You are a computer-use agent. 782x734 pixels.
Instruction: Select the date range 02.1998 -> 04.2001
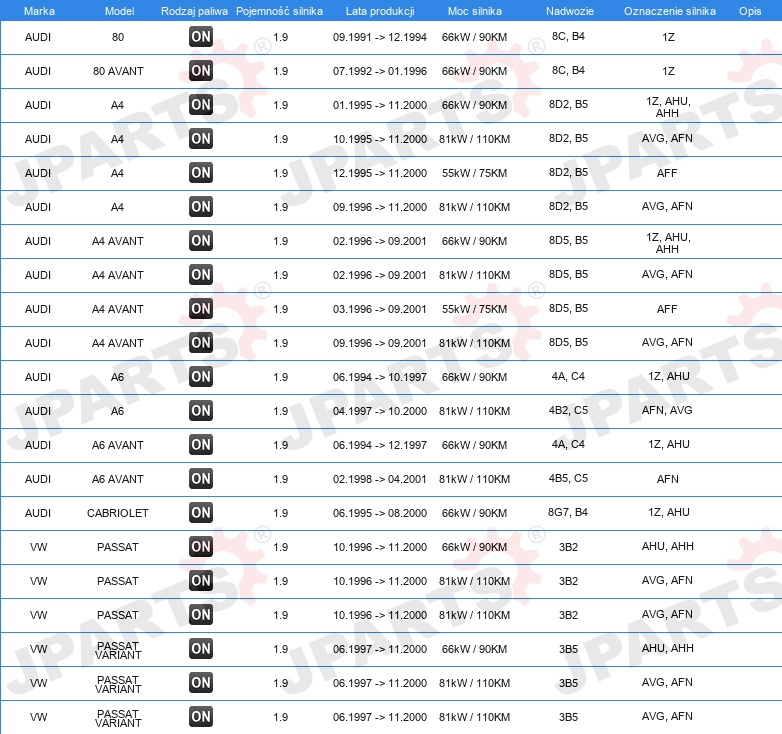380,478
